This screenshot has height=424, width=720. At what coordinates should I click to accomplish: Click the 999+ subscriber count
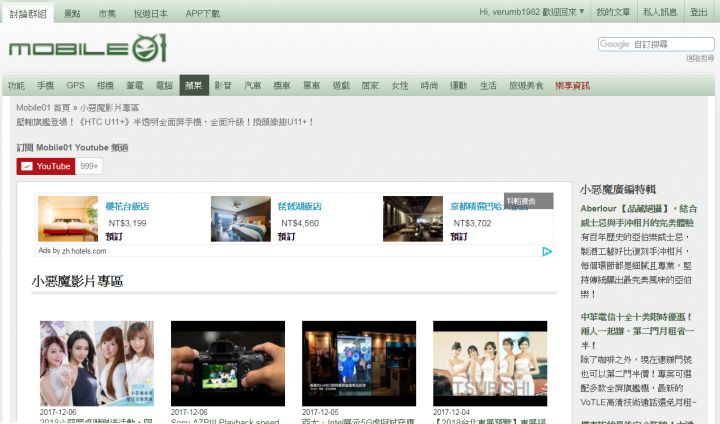point(89,166)
